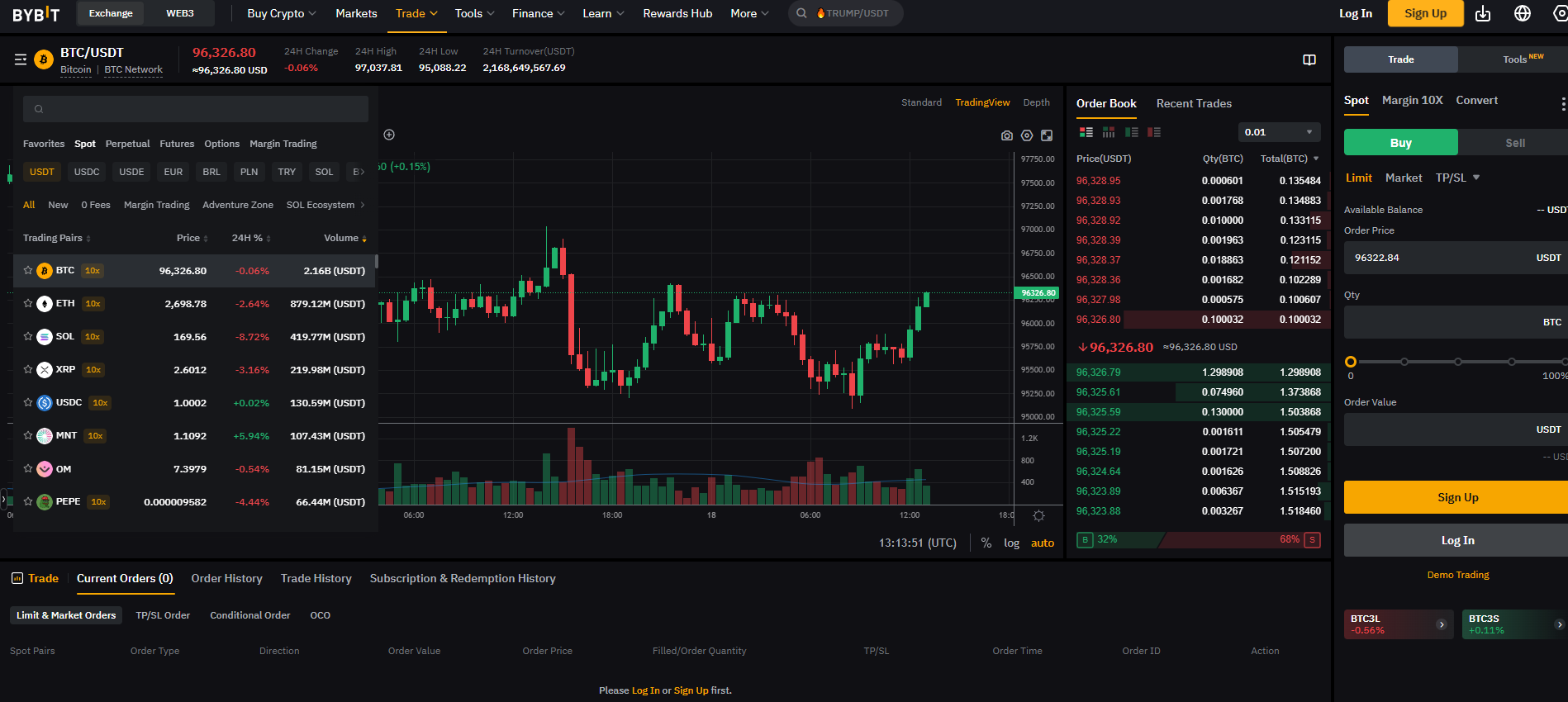The image size is (1568, 702).
Task: Switch chart to Depth view
Action: click(1036, 102)
